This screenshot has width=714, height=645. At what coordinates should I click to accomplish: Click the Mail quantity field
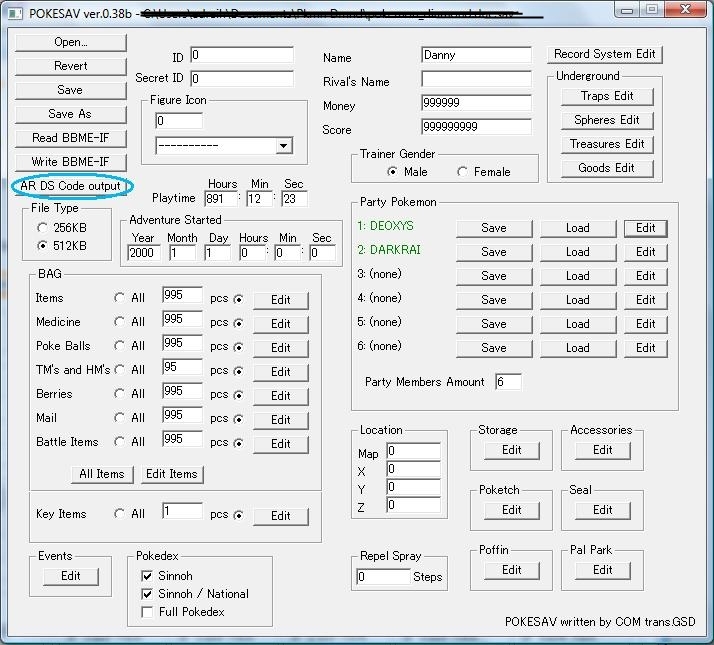tap(182, 415)
